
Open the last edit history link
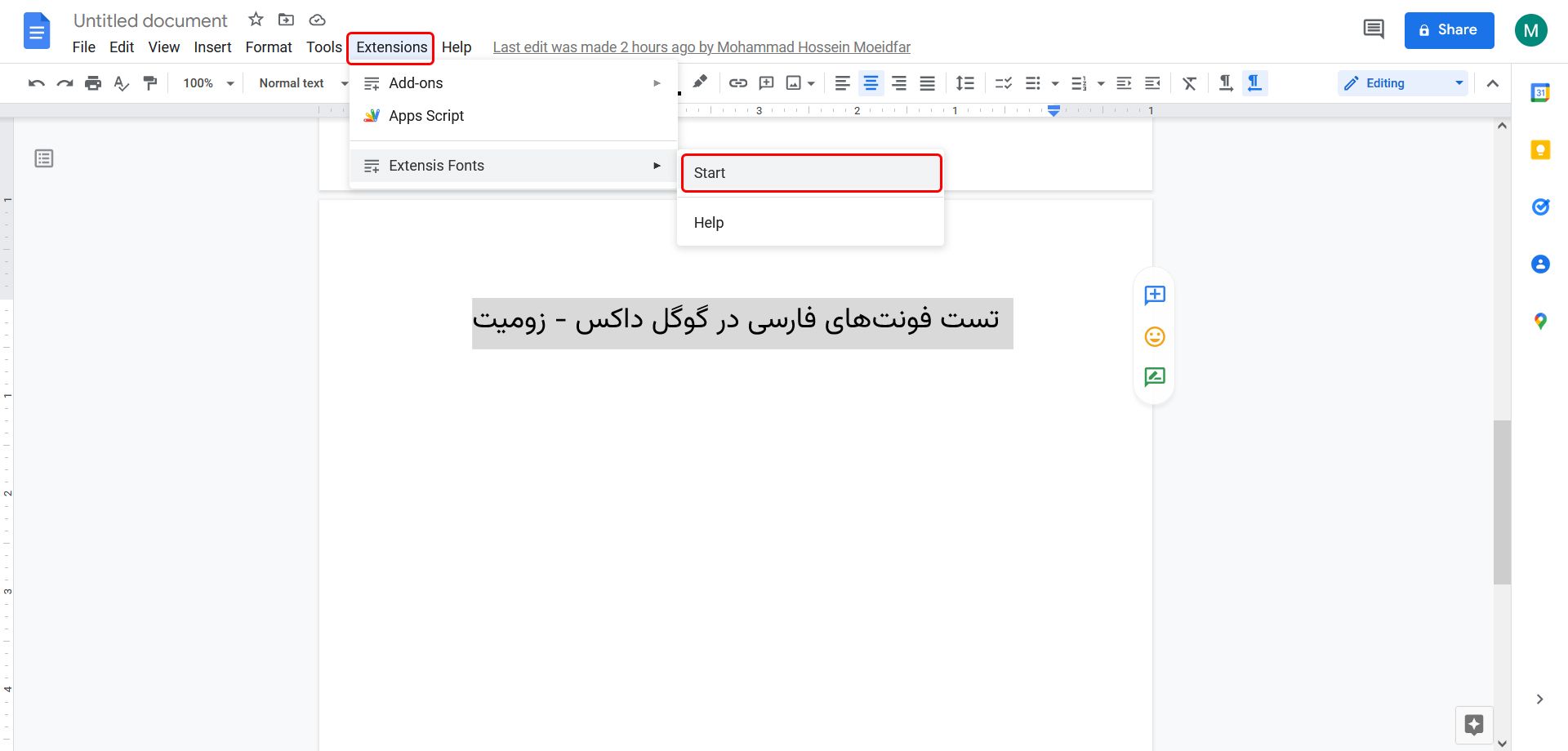(x=701, y=47)
